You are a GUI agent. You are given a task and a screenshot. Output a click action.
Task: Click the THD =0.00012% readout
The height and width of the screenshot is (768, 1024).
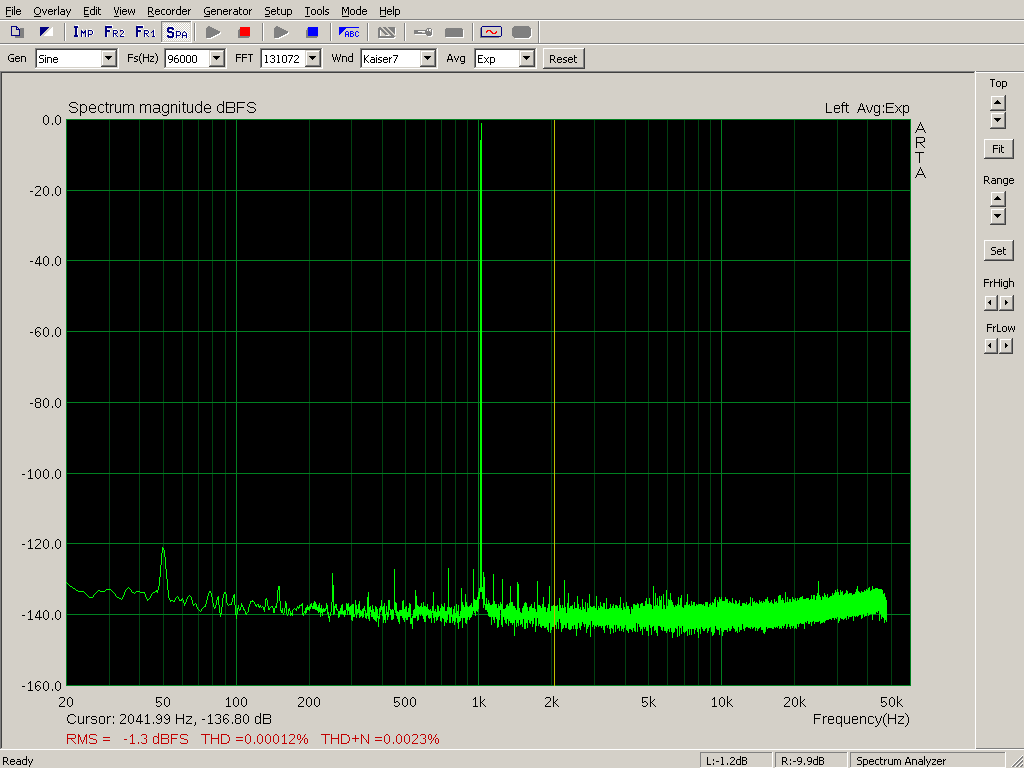[255, 739]
